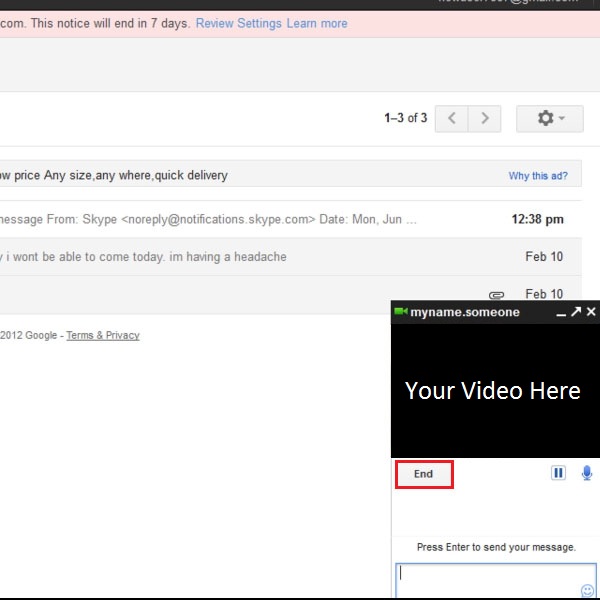Go to older messages with right arrow
The width and height of the screenshot is (600, 600).
click(484, 119)
